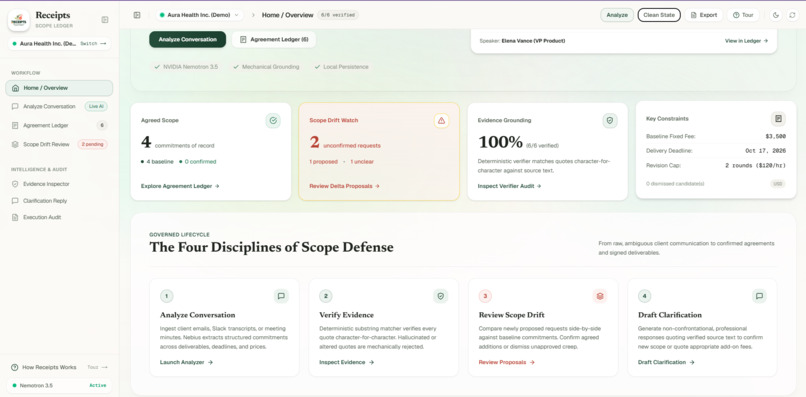Click step number 2 circle
The height and width of the screenshot is (397, 806).
pos(326,296)
